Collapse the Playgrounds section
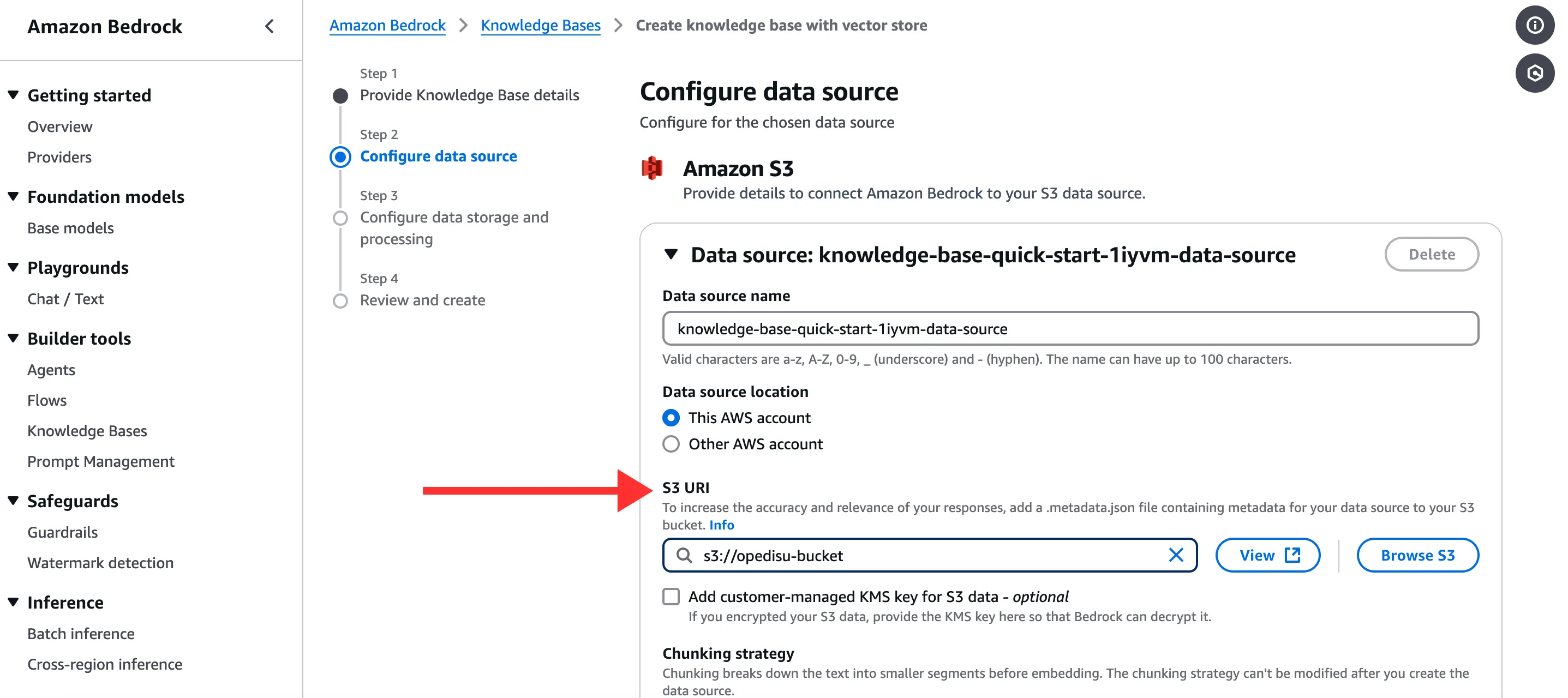The image size is (1568, 698). pos(13,267)
